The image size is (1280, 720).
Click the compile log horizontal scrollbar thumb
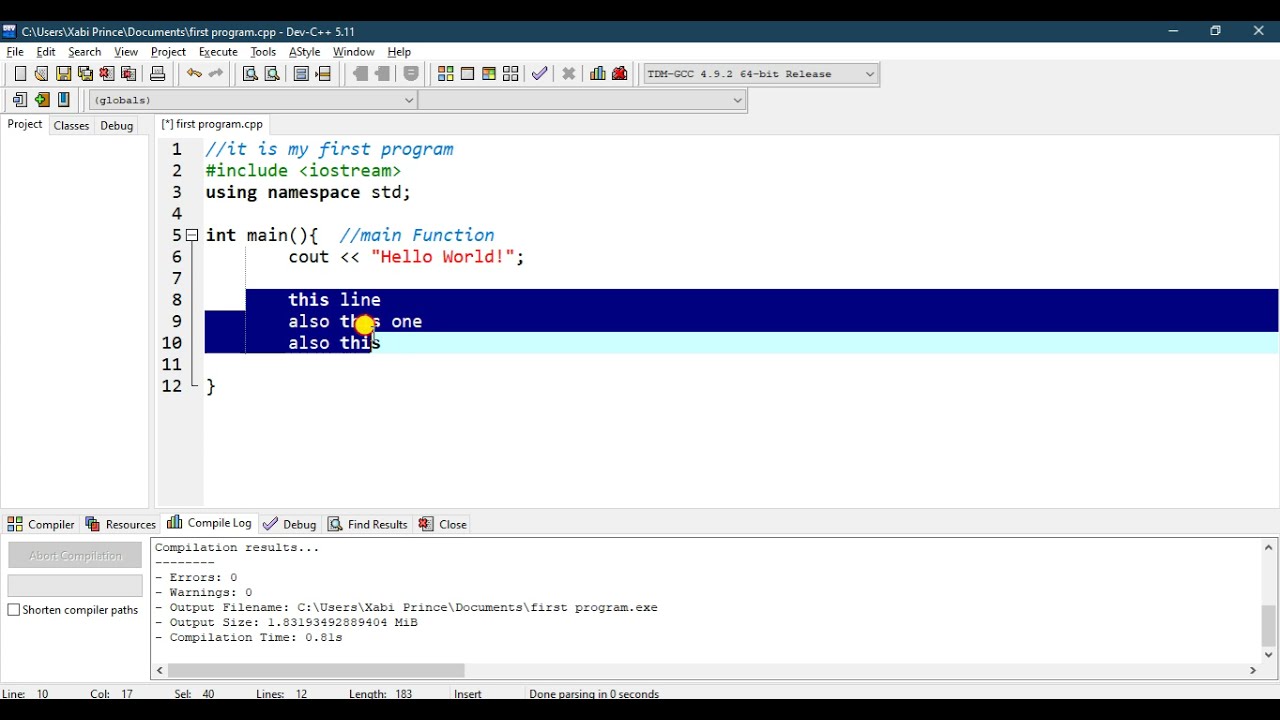(x=316, y=670)
